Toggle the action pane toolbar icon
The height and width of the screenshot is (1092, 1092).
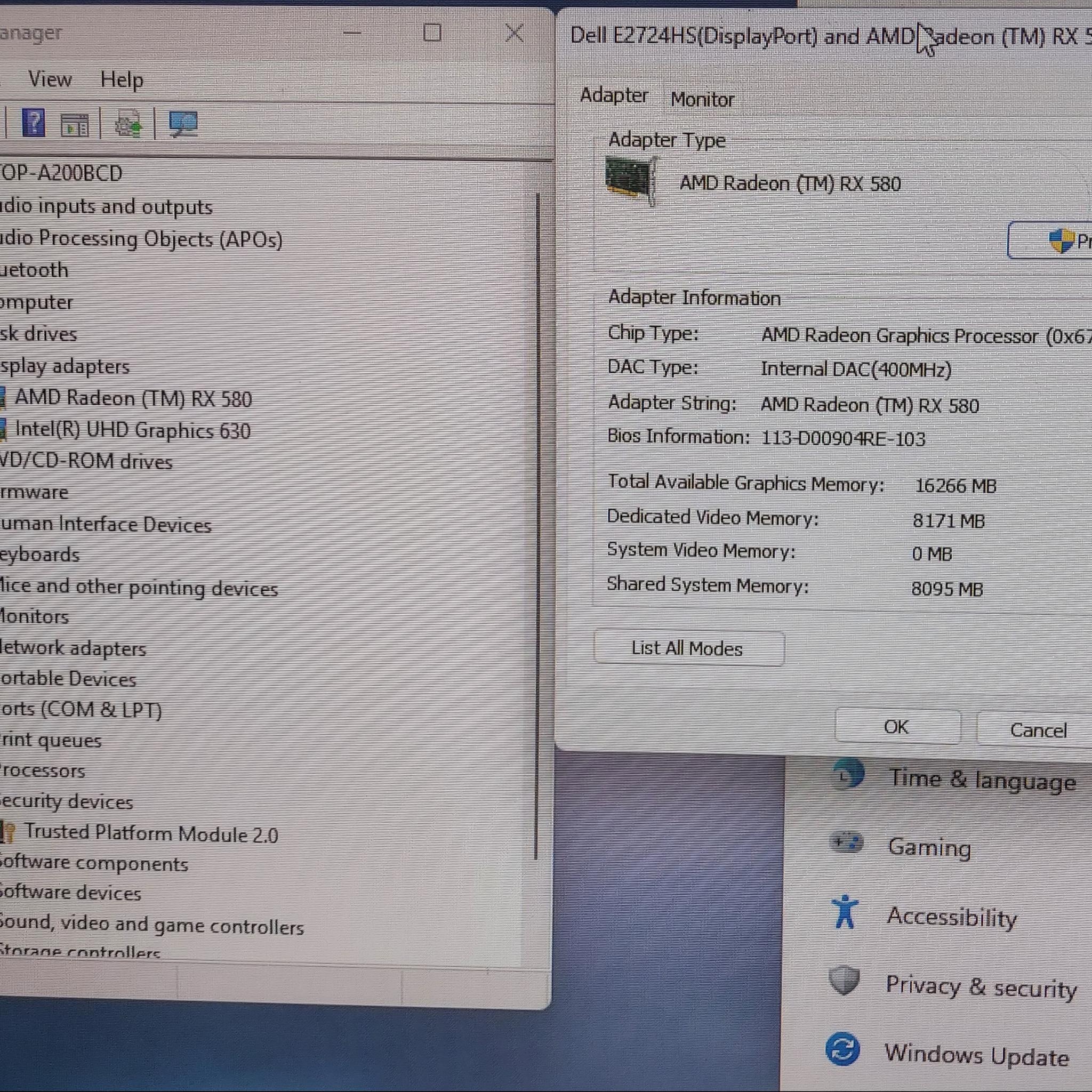click(x=75, y=124)
